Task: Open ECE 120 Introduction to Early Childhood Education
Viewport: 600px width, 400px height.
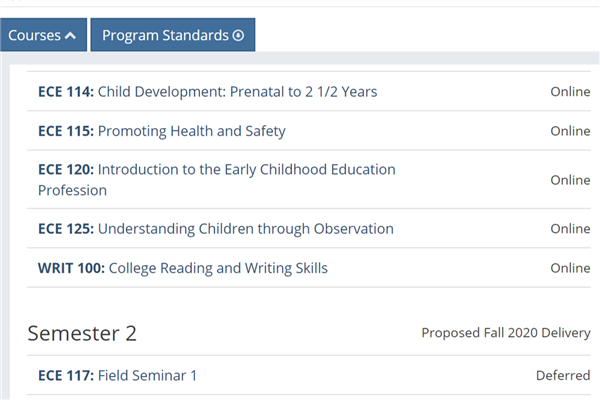Action: (217, 180)
